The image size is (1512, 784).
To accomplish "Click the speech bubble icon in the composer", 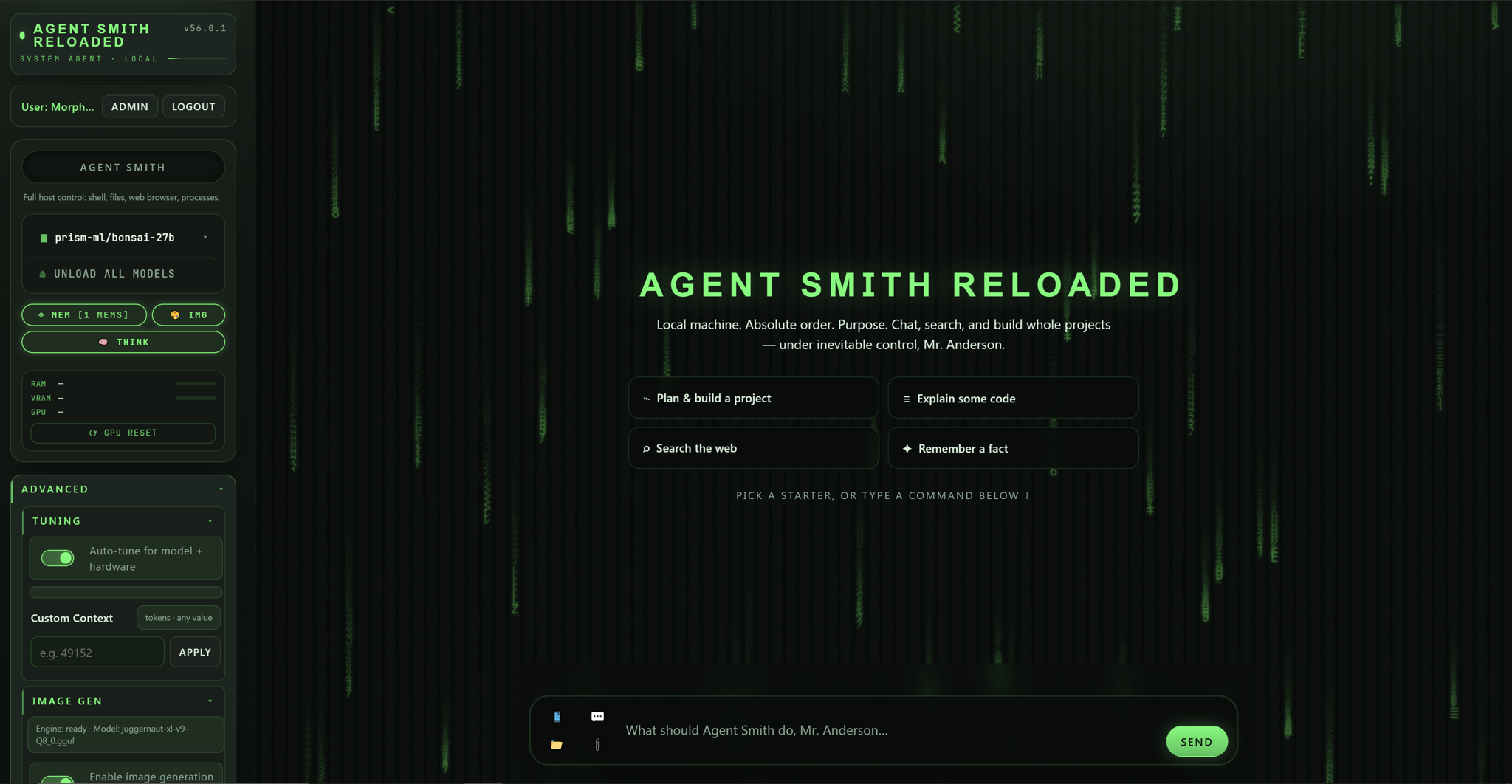I will (x=597, y=717).
